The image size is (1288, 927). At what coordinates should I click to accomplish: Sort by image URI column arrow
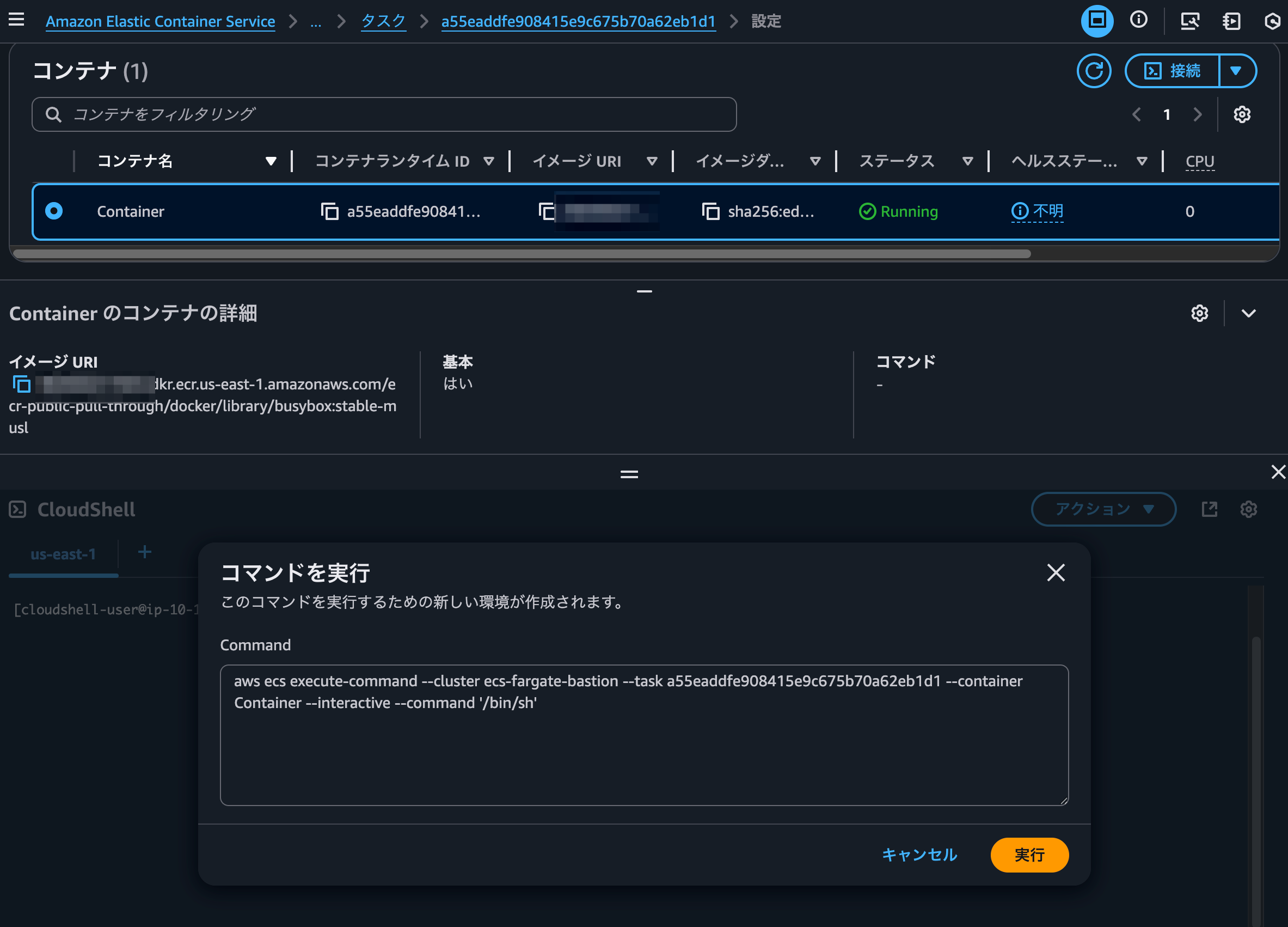point(652,161)
